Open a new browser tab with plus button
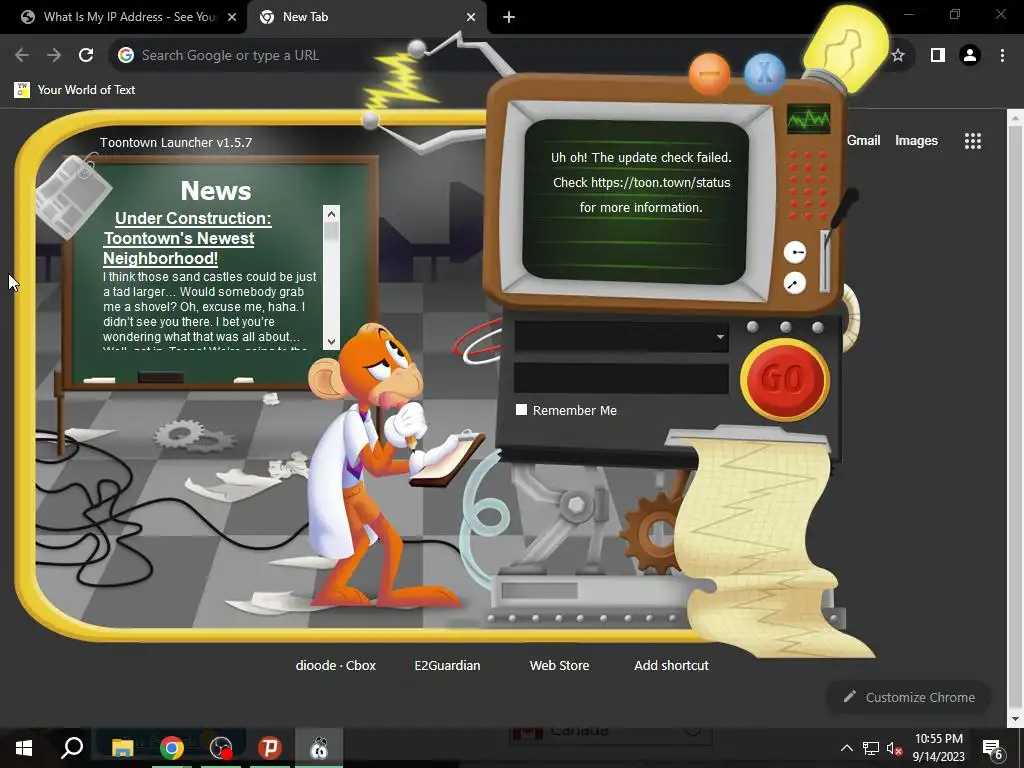This screenshot has width=1024, height=768. pos(509,17)
